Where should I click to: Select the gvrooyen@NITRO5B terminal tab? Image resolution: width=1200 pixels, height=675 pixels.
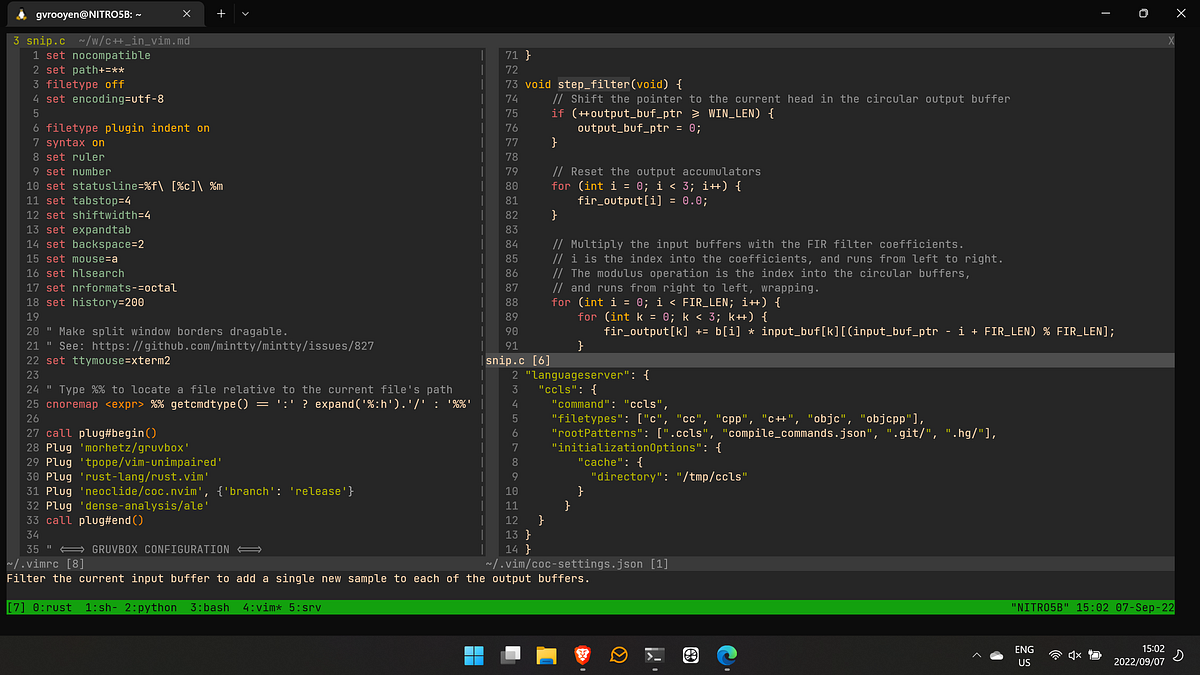click(x=90, y=14)
